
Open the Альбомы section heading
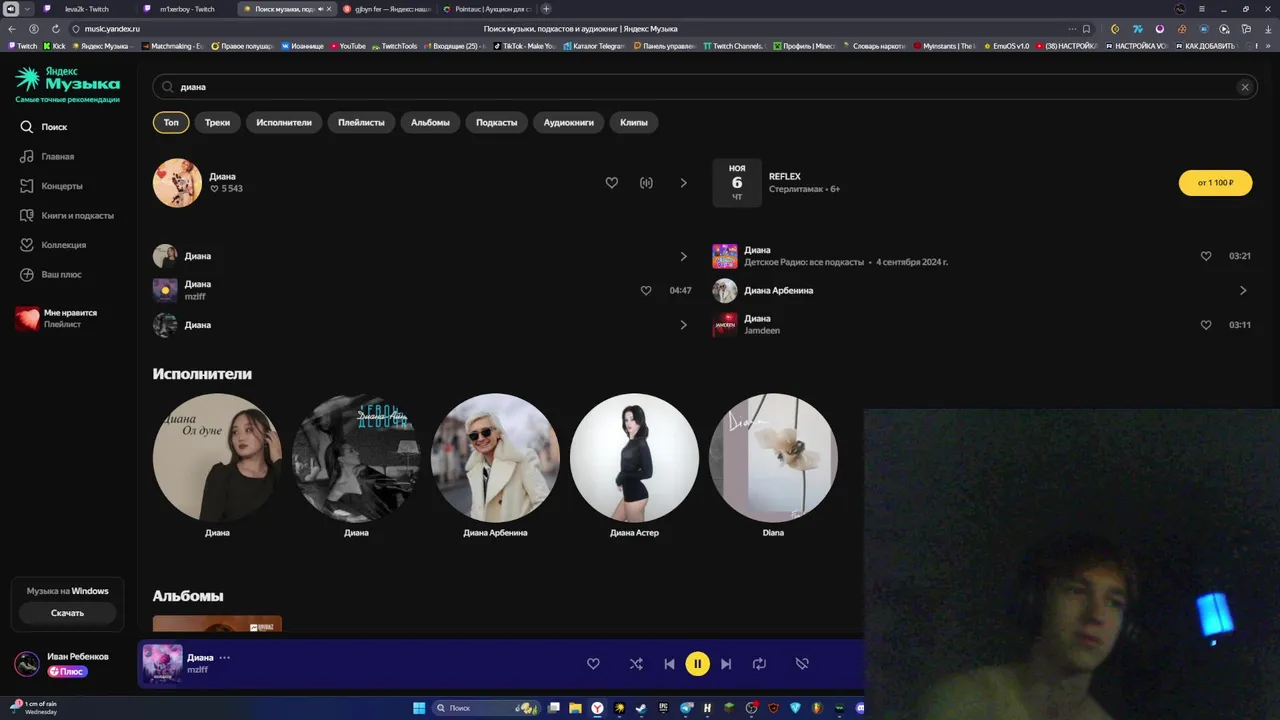pos(188,596)
